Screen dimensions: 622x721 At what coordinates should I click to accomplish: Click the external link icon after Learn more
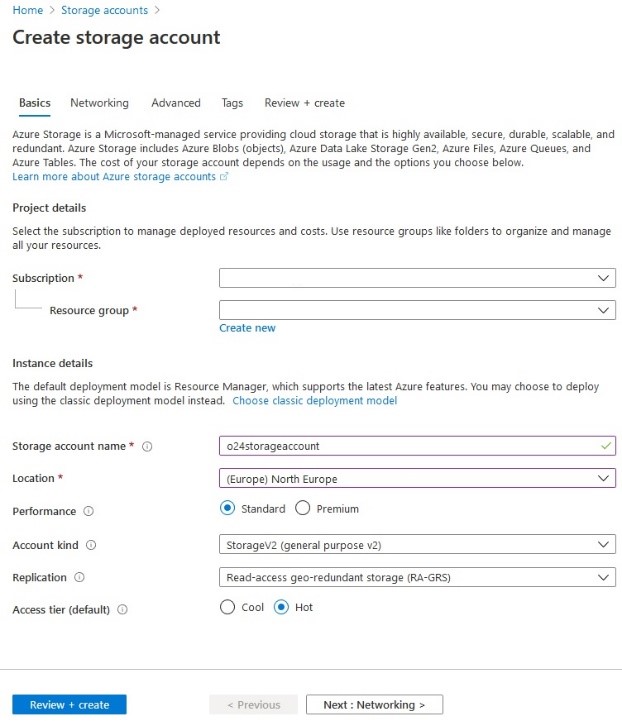(224, 177)
